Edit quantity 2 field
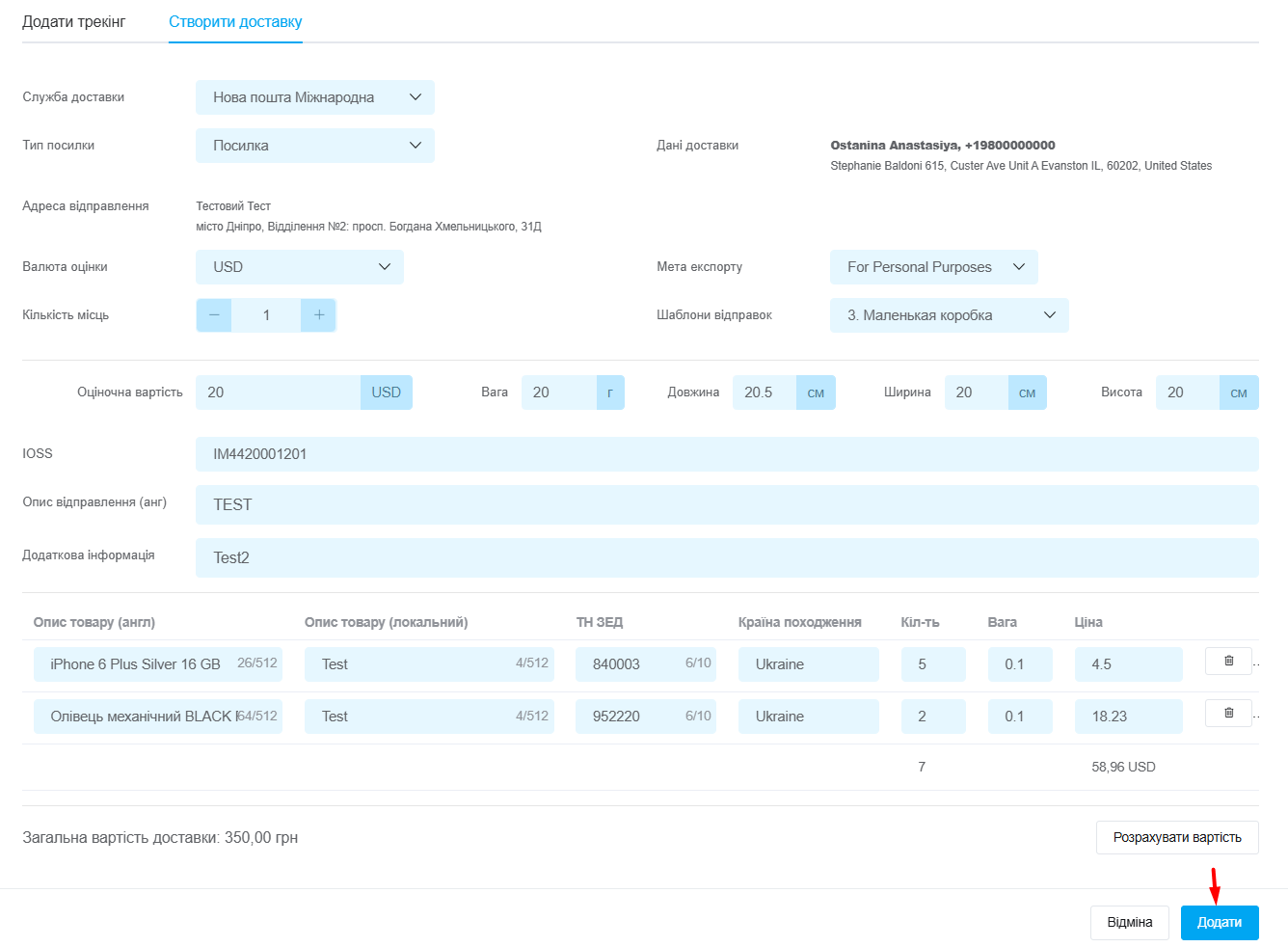Image resolution: width=1288 pixels, height=947 pixels. tap(933, 717)
